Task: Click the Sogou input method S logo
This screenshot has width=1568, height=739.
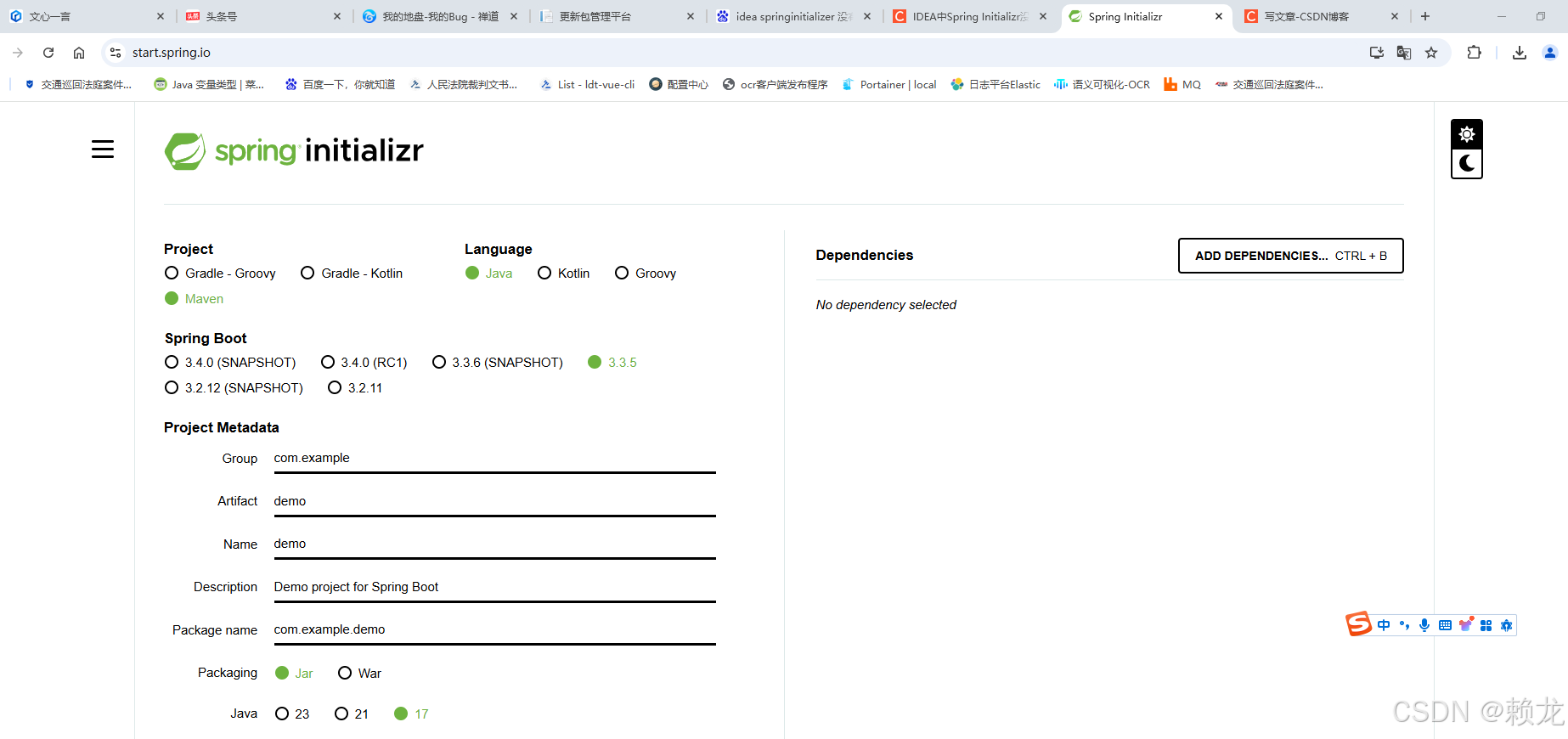Action: click(x=1359, y=624)
